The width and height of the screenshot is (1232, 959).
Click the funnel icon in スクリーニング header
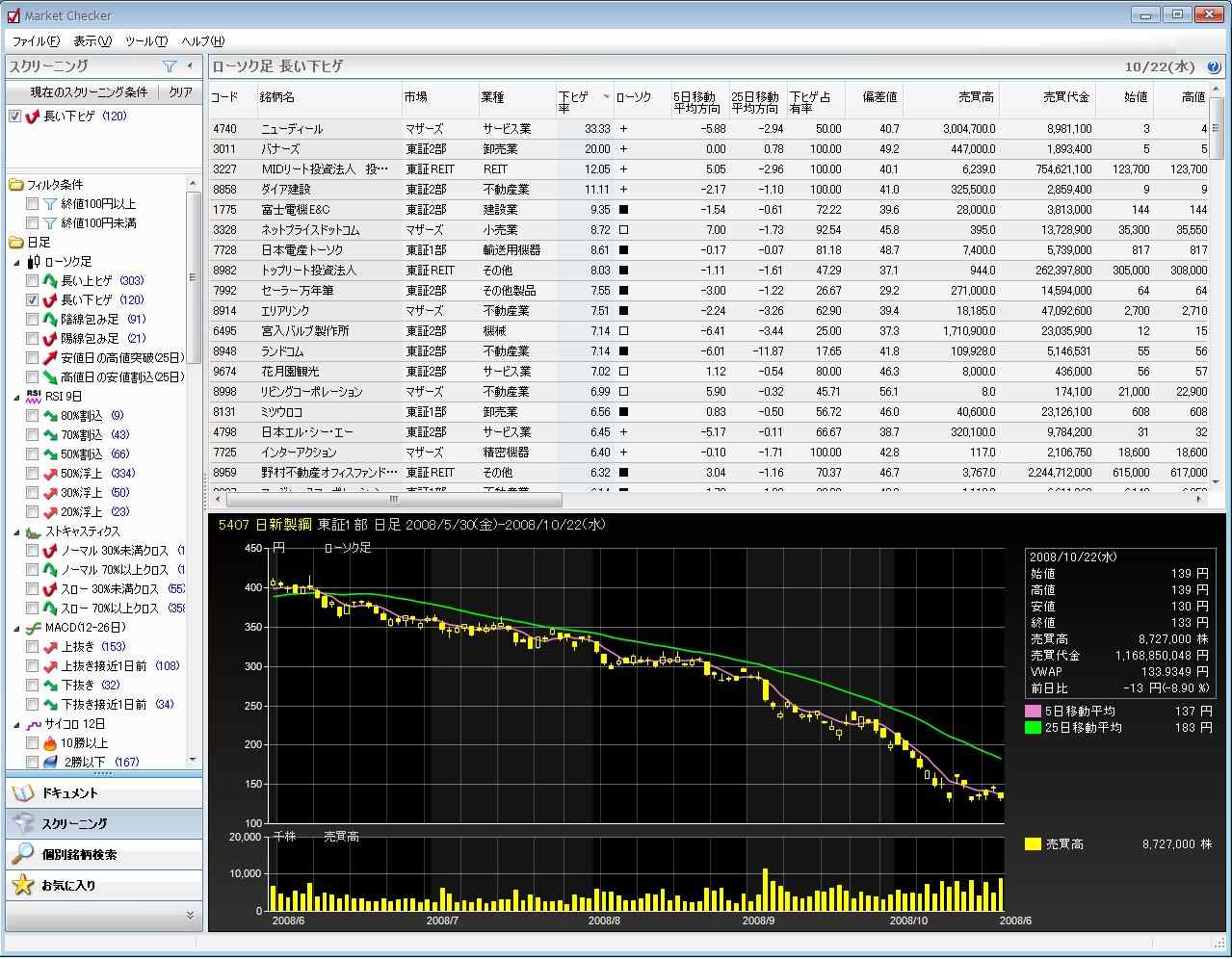(170, 66)
